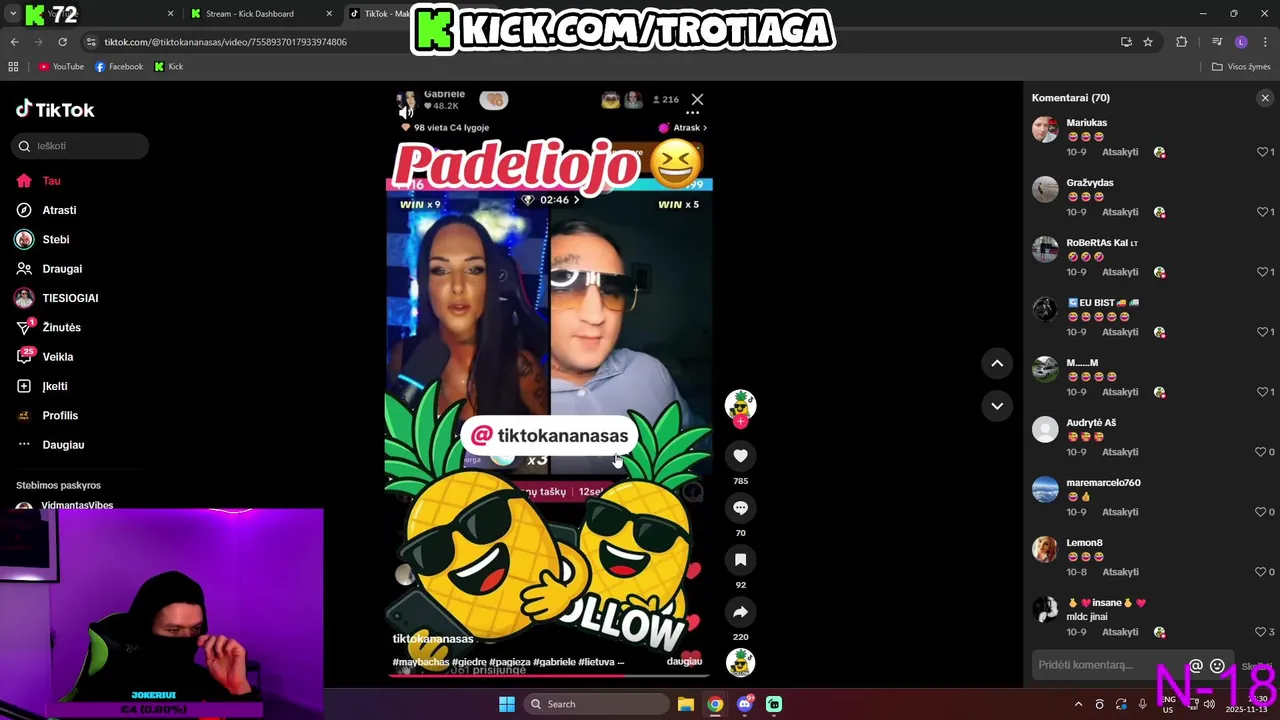Open maremarcelo760 profile avatar
Image resolution: width=1280 pixels, height=720 pixels.
coord(1045,490)
